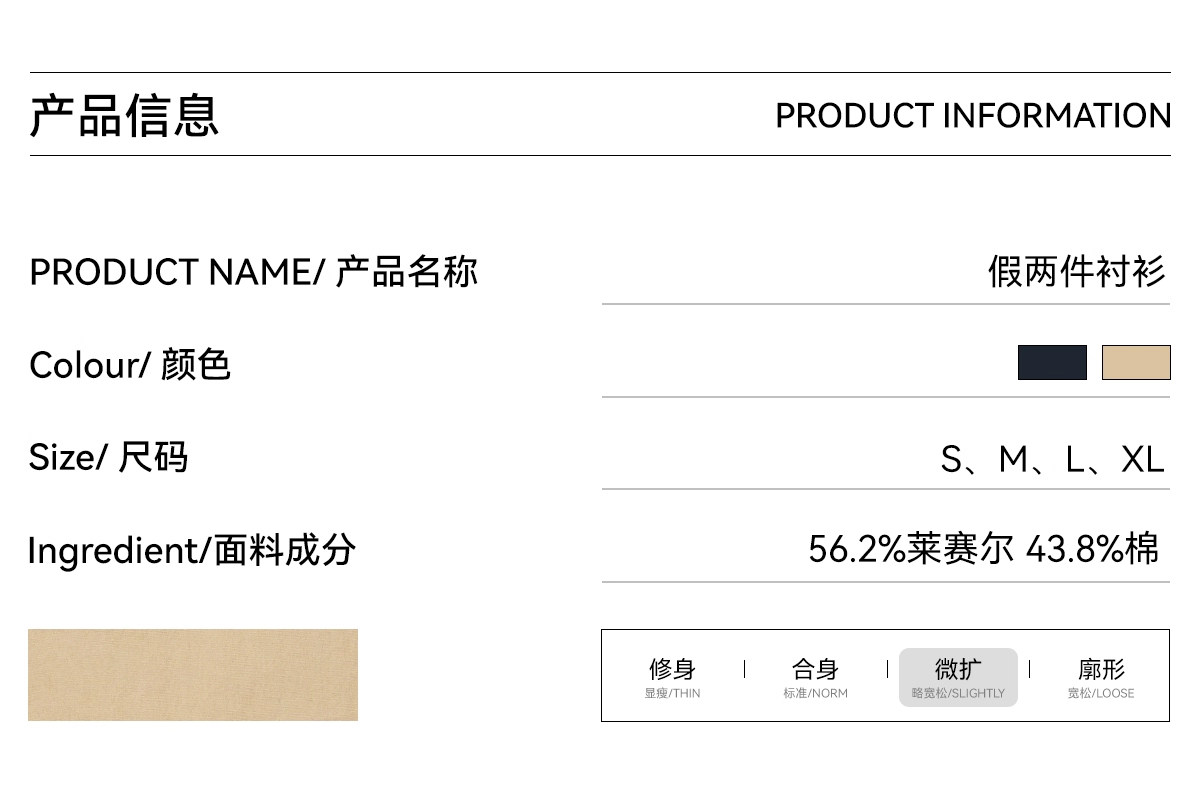Screen dimensions: 1200x792
Task: Click the product name 假两件衬衫
Action: (1077, 271)
